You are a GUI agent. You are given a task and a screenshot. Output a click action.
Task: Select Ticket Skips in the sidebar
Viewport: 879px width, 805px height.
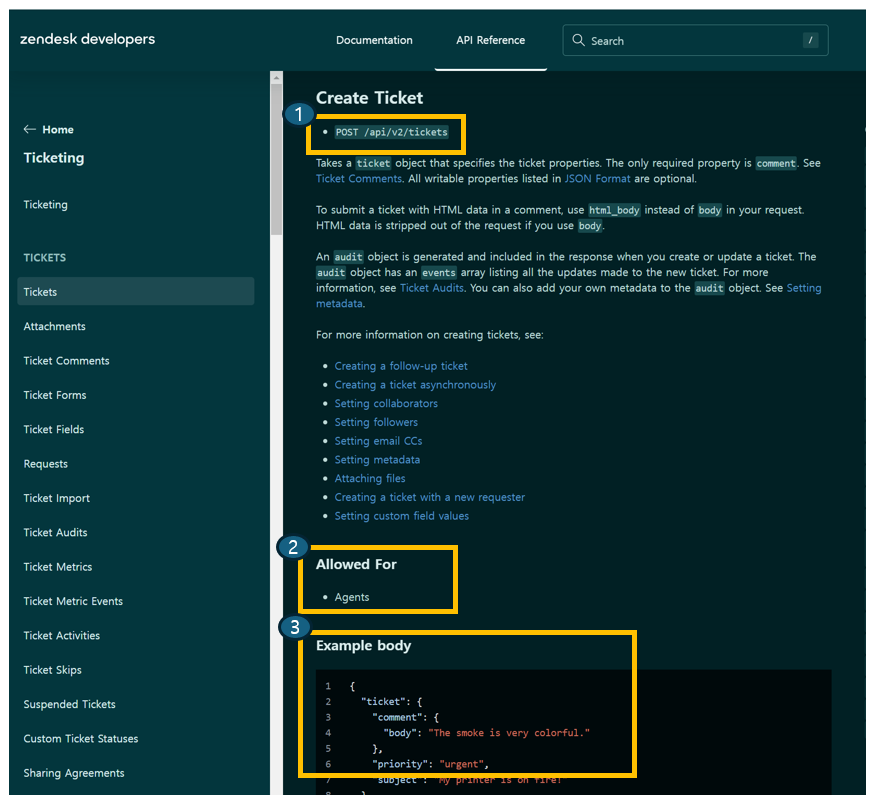52,670
